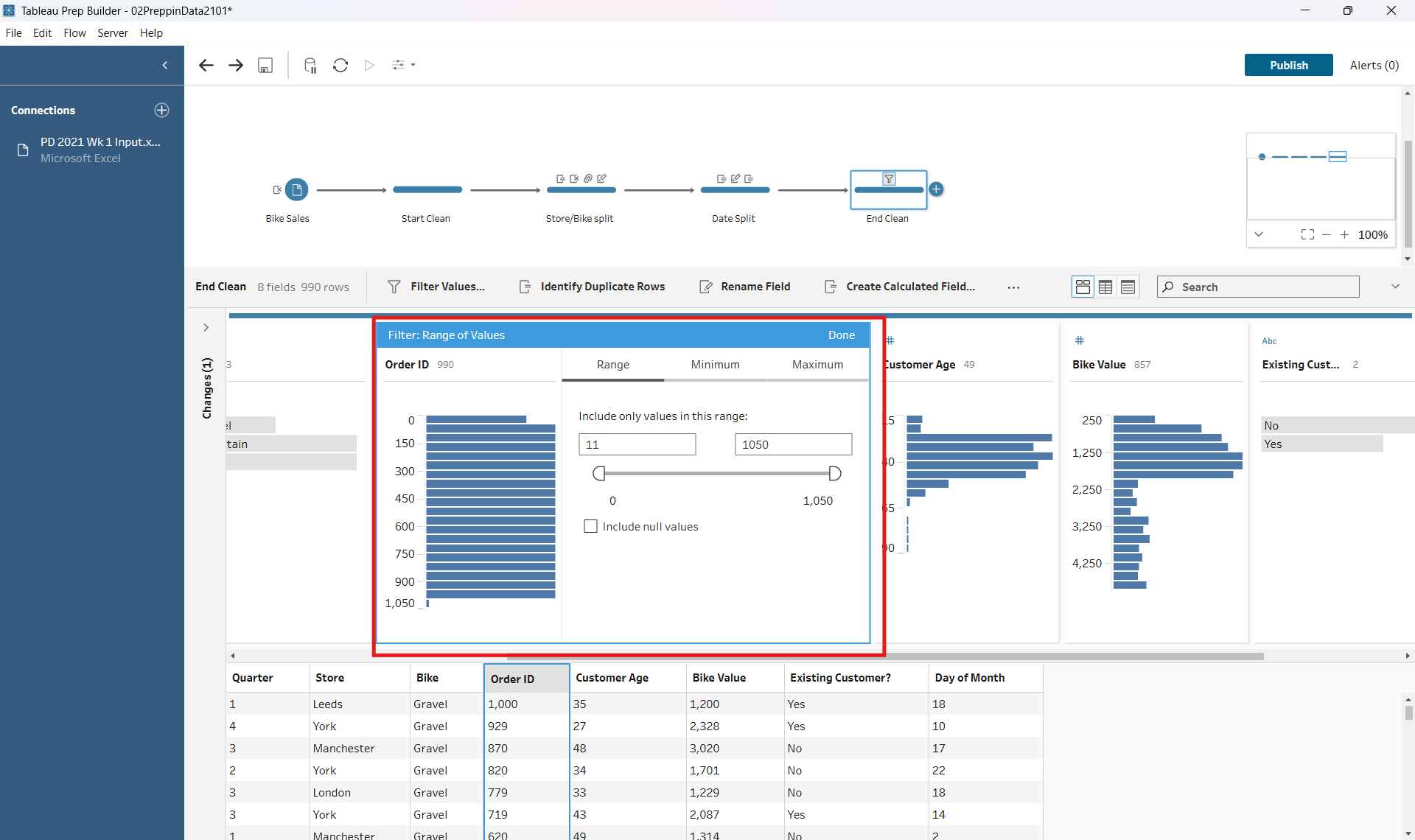
Task: Switch to the Minimum tab
Action: [x=715, y=365]
